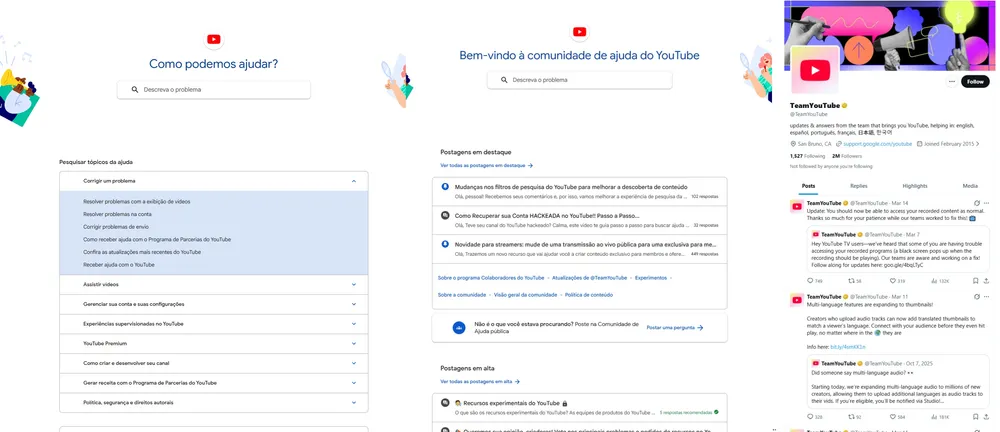The image size is (1000, 432).
Task: Switch to the Replies tab
Action: (858, 186)
